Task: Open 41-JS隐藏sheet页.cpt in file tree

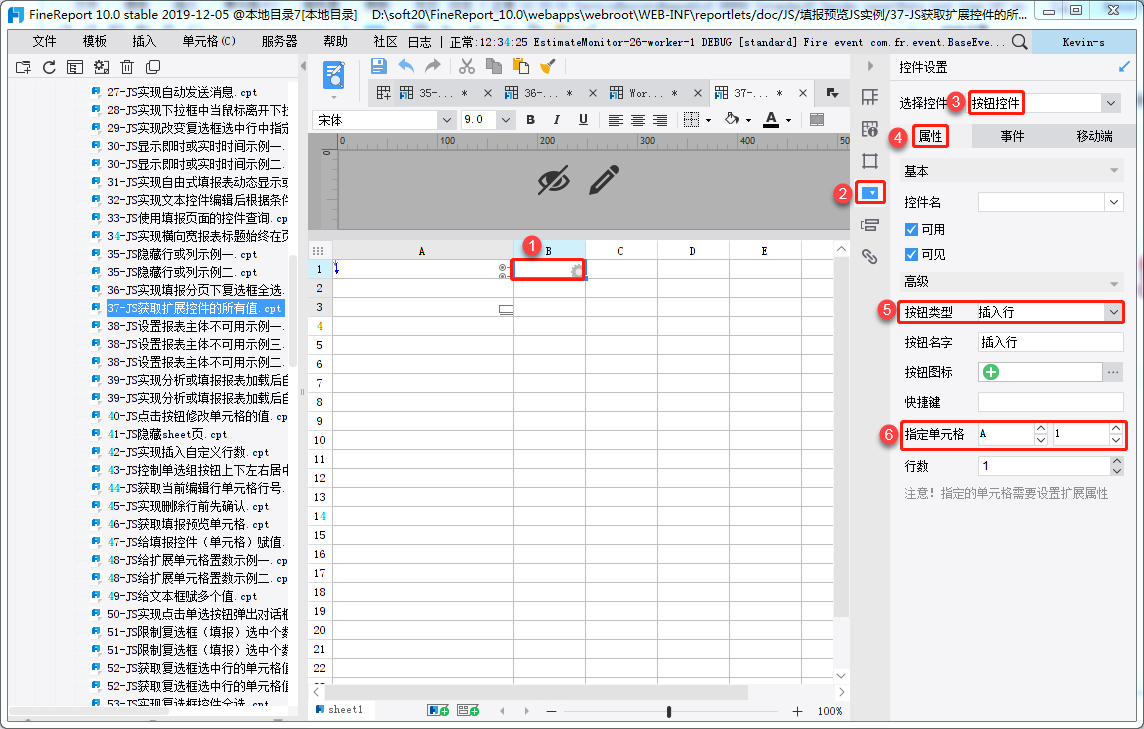Action: pos(166,434)
